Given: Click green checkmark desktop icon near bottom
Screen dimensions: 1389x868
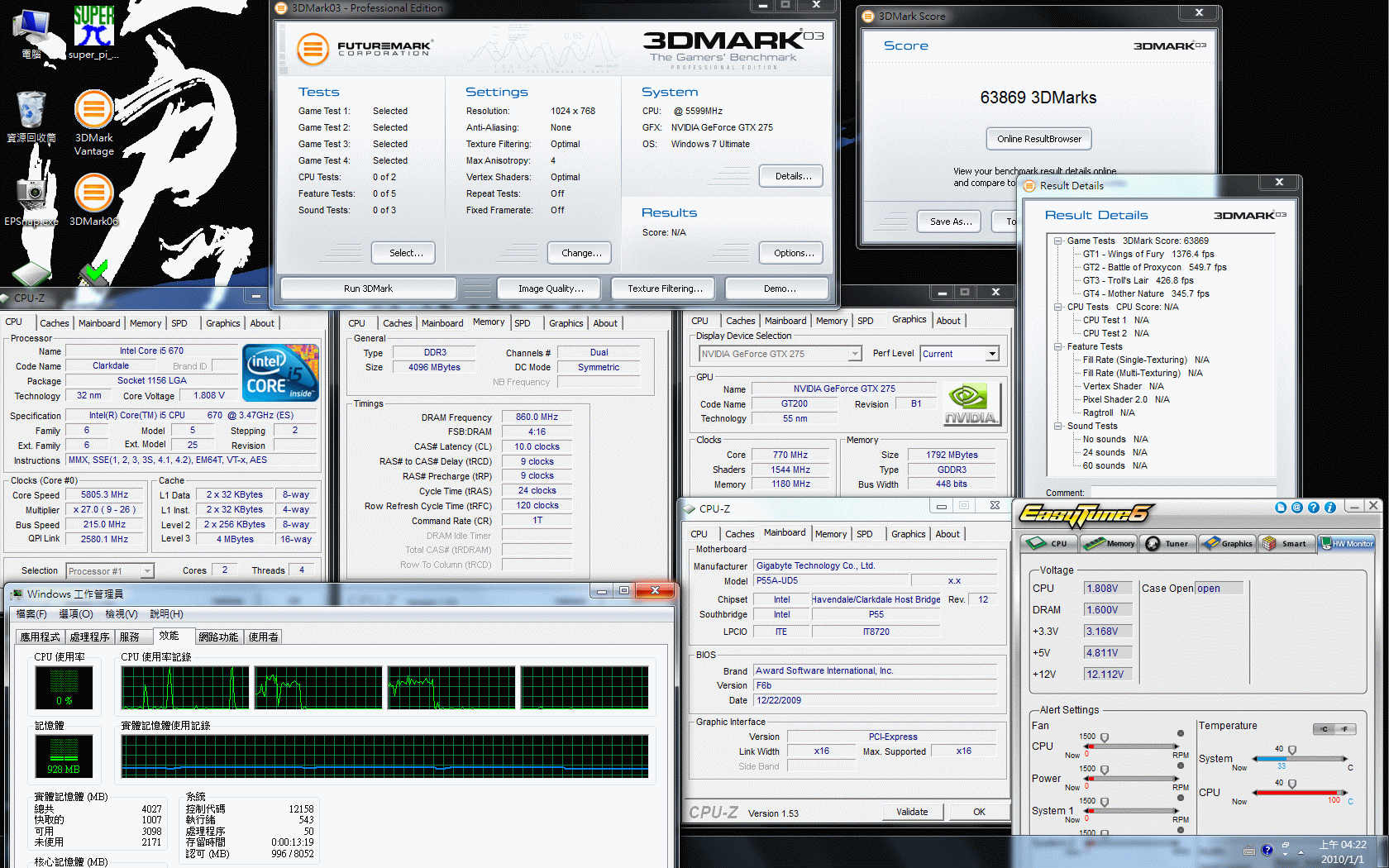Looking at the screenshot, I should click(x=93, y=271).
